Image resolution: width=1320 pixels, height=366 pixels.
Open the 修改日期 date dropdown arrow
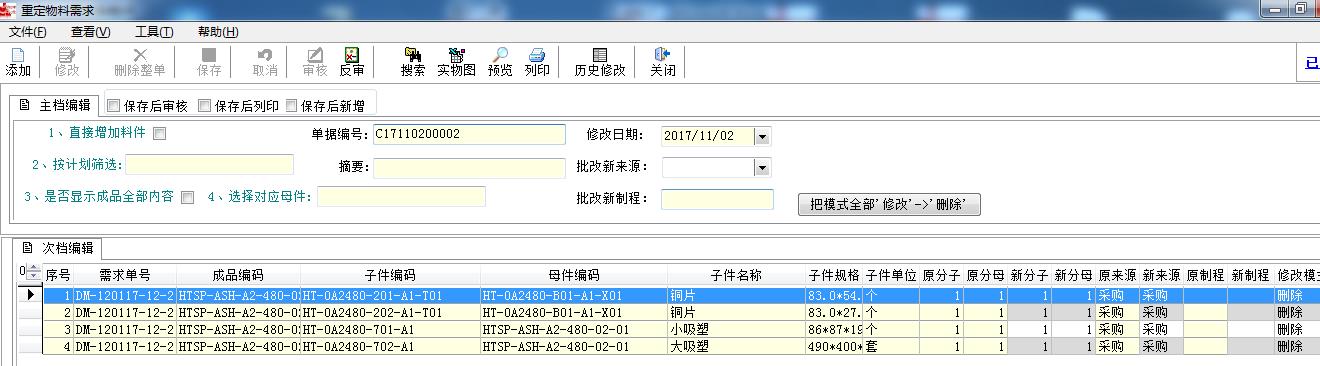click(762, 136)
